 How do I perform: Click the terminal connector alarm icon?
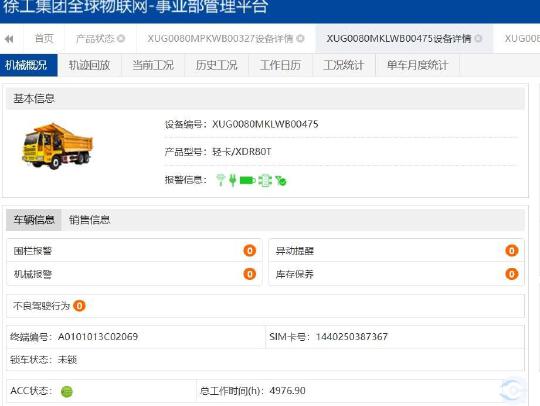(265, 180)
